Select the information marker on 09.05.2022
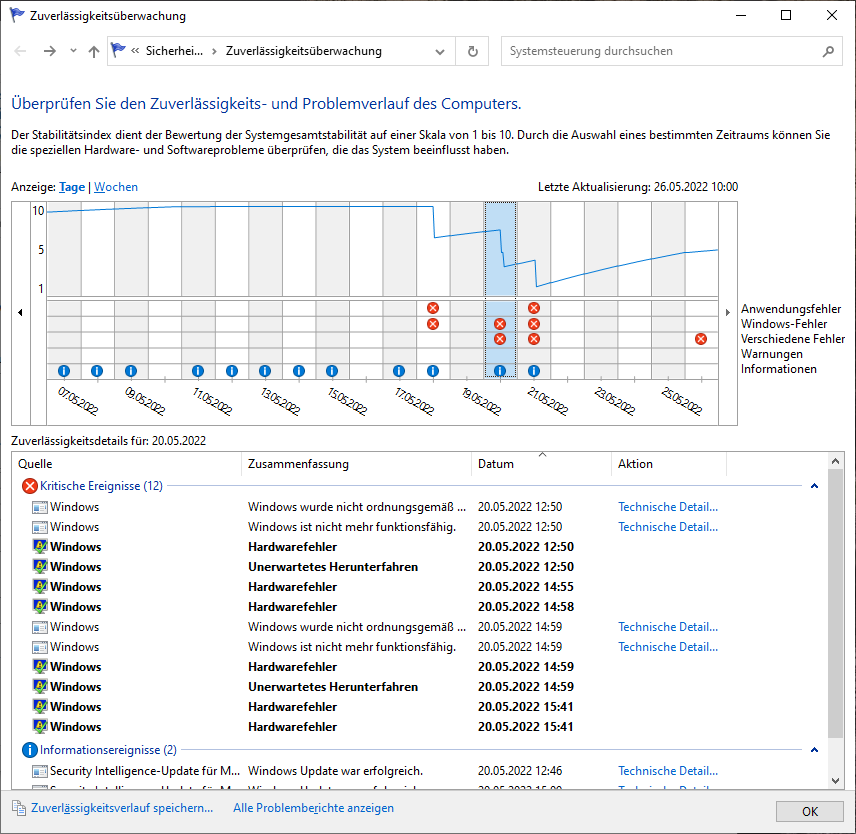Screen dimensions: 856x834 [130, 371]
